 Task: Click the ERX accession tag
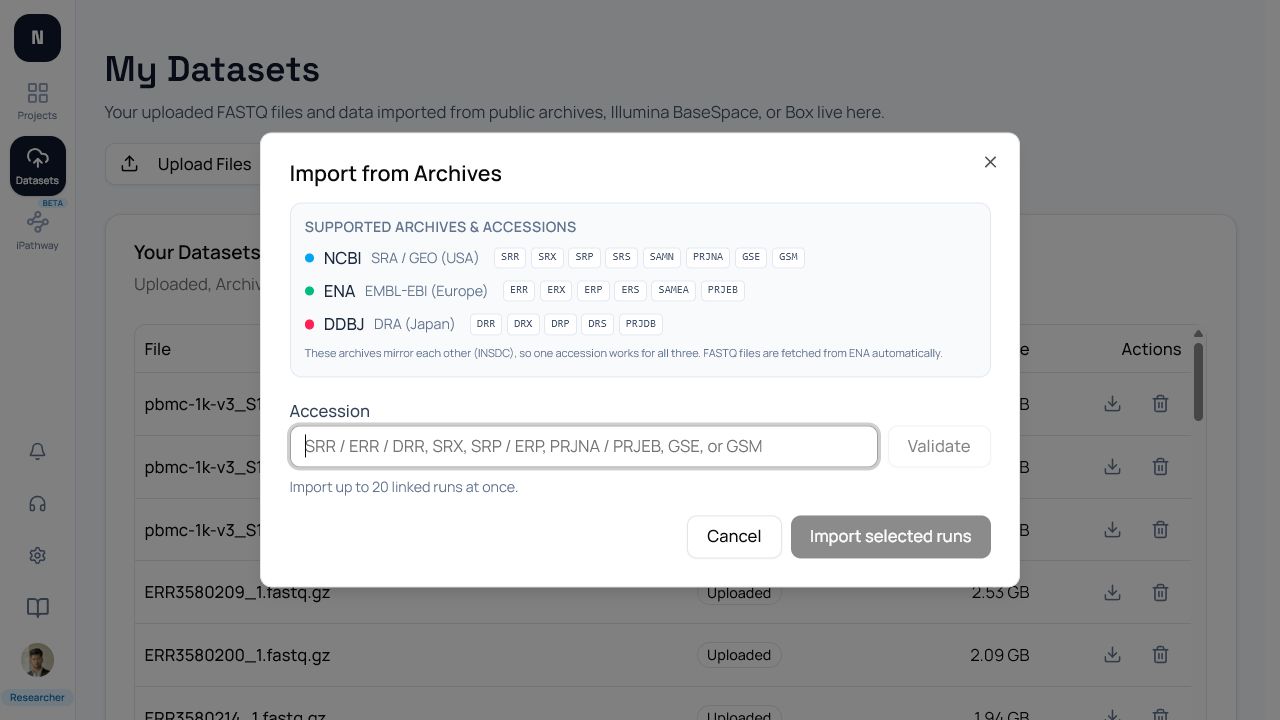click(556, 290)
